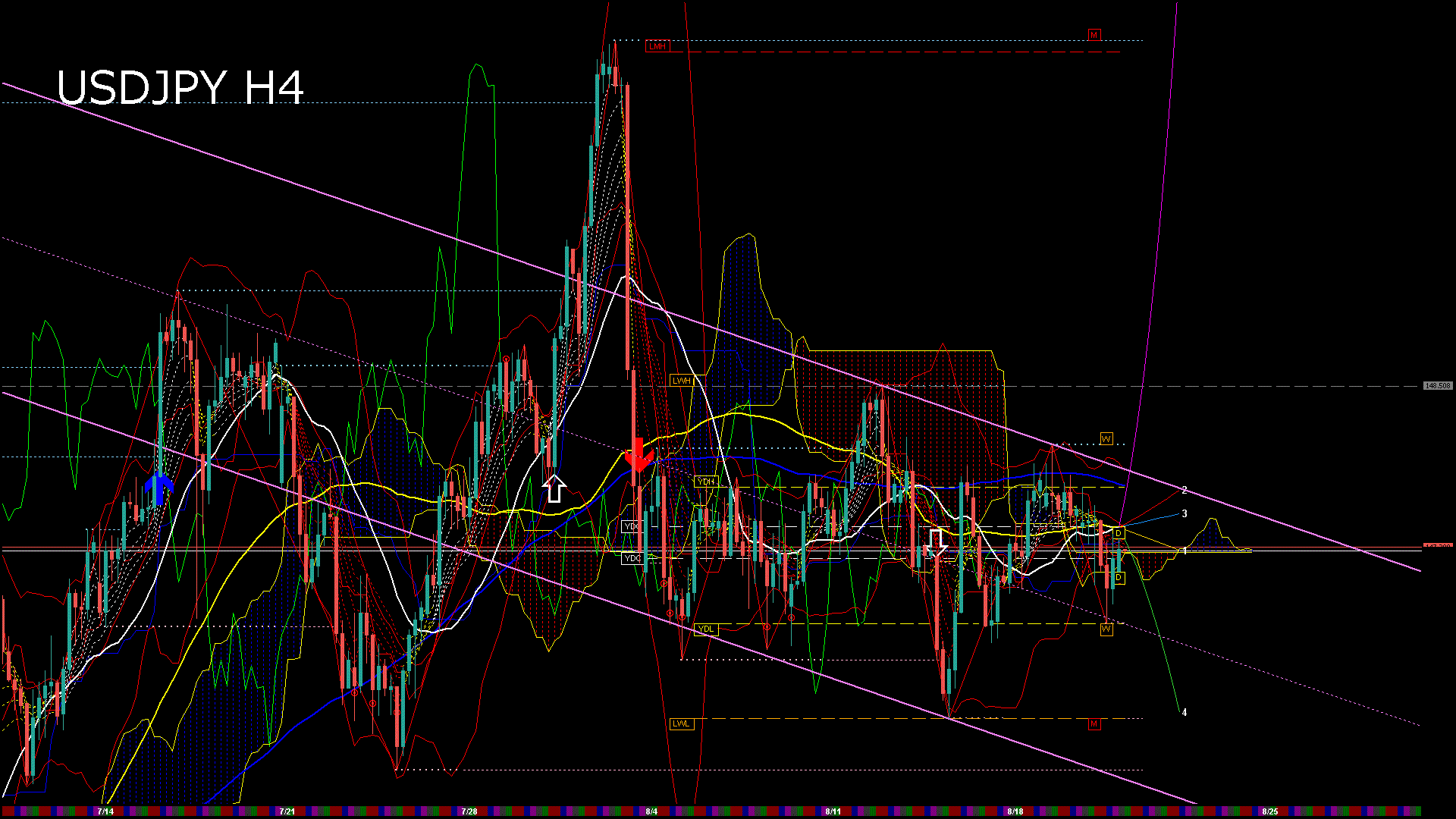Click the blue up arrow signal marker
The image size is (1456, 819).
click(x=158, y=489)
